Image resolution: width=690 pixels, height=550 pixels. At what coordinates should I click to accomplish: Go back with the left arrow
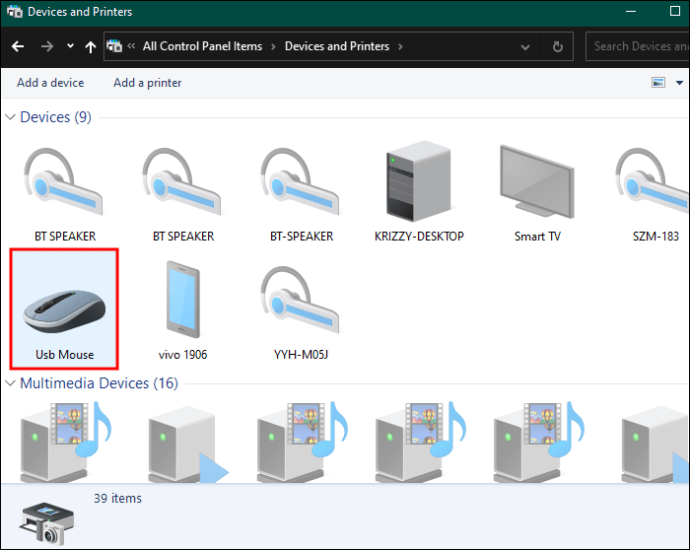pyautogui.click(x=18, y=46)
